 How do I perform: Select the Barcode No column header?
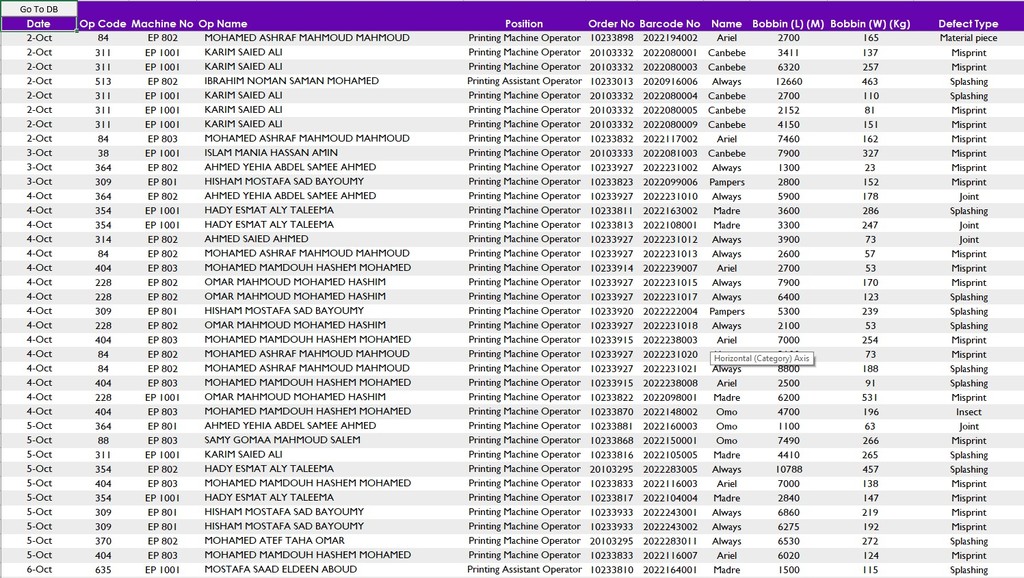pyautogui.click(x=669, y=24)
